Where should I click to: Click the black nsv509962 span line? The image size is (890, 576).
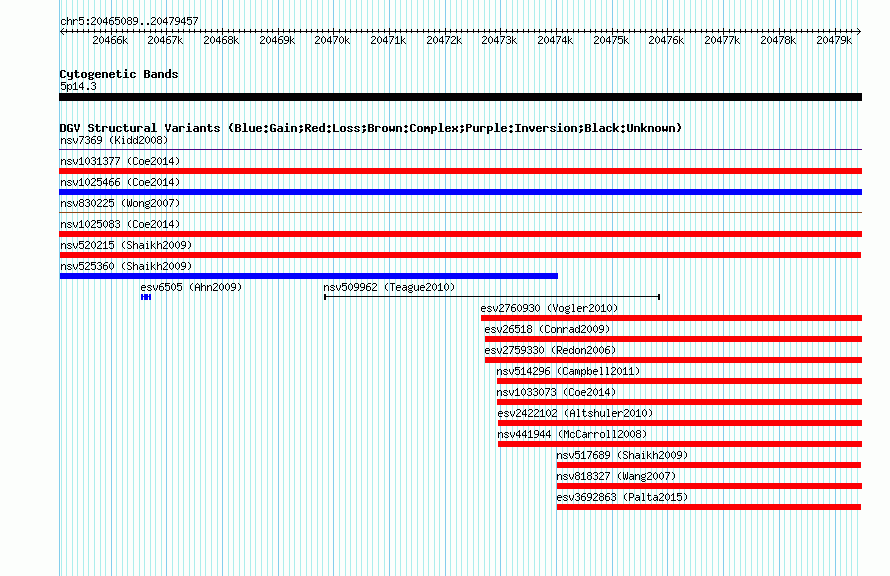(492, 297)
